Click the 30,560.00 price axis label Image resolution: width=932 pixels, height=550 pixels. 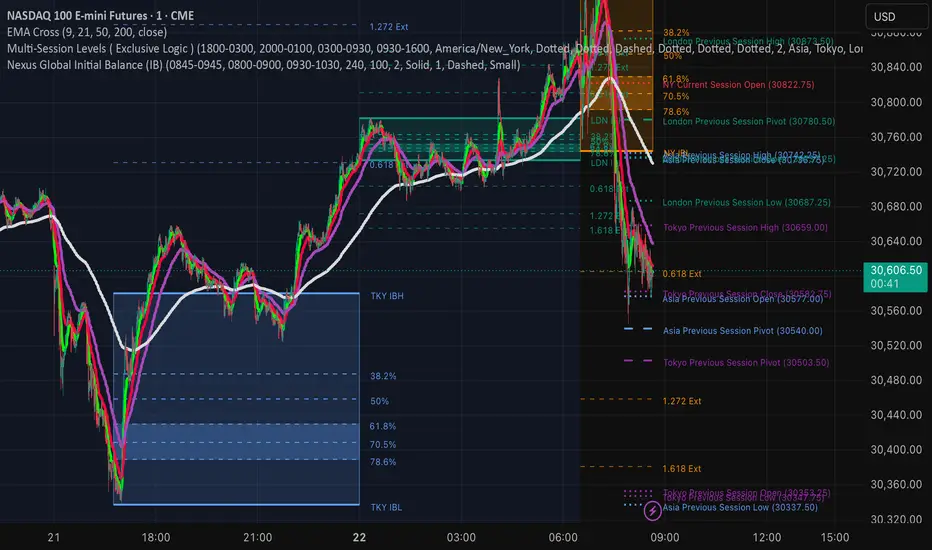tap(896, 311)
